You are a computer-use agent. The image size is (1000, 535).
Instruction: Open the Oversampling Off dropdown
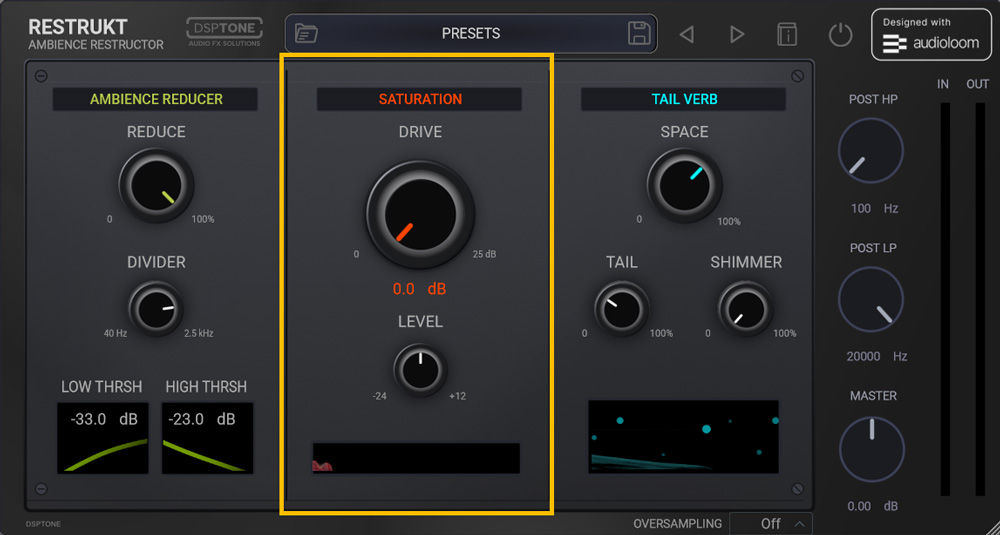click(771, 524)
